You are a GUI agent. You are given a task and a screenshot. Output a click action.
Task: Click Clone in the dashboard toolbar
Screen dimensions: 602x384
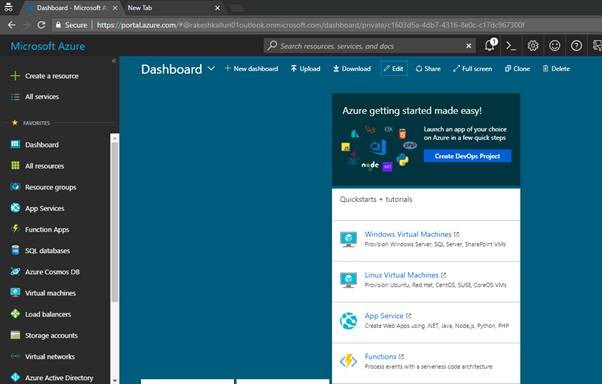[x=517, y=69]
